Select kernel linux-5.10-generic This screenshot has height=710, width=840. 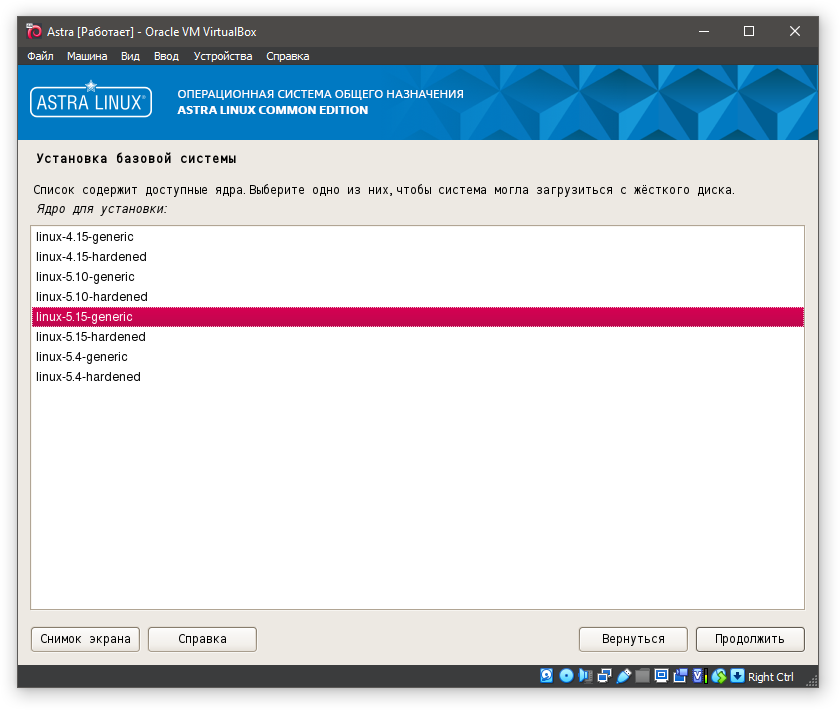[x=418, y=276]
